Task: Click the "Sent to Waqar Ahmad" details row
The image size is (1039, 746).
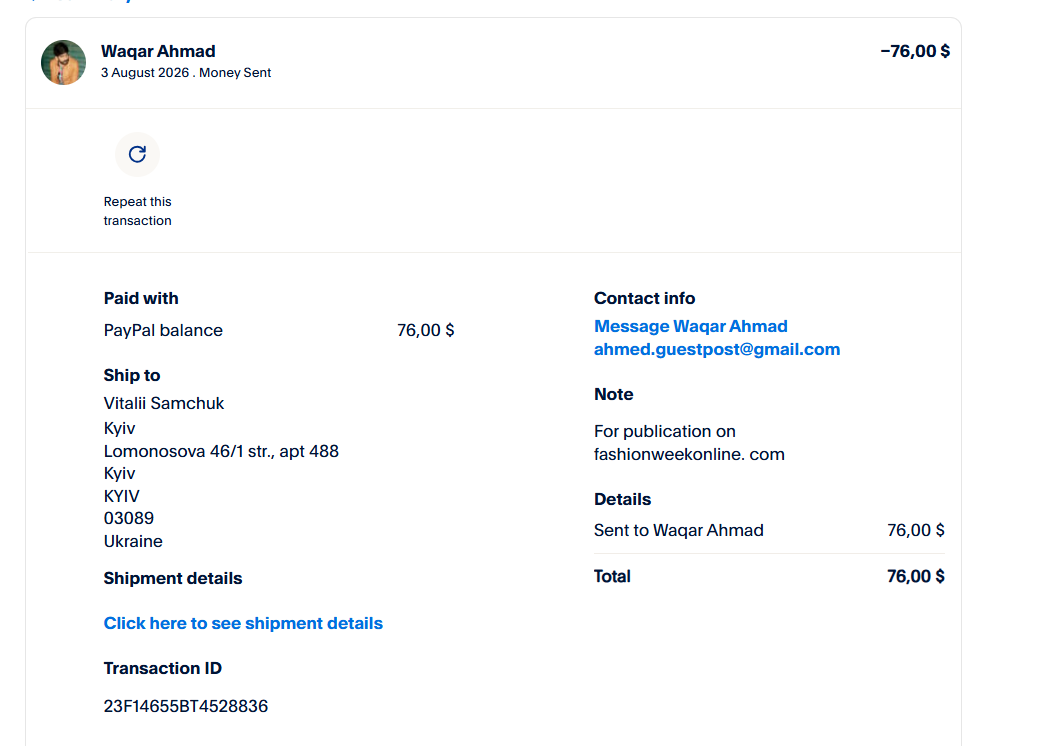Action: pyautogui.click(x=769, y=530)
